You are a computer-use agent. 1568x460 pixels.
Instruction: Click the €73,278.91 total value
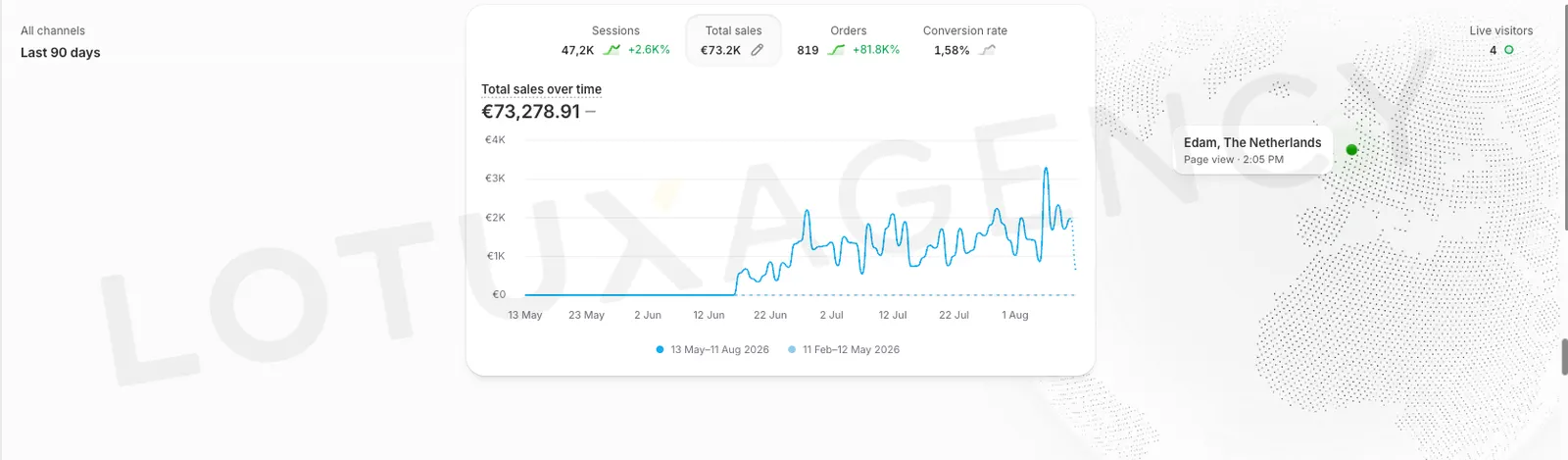coord(531,112)
